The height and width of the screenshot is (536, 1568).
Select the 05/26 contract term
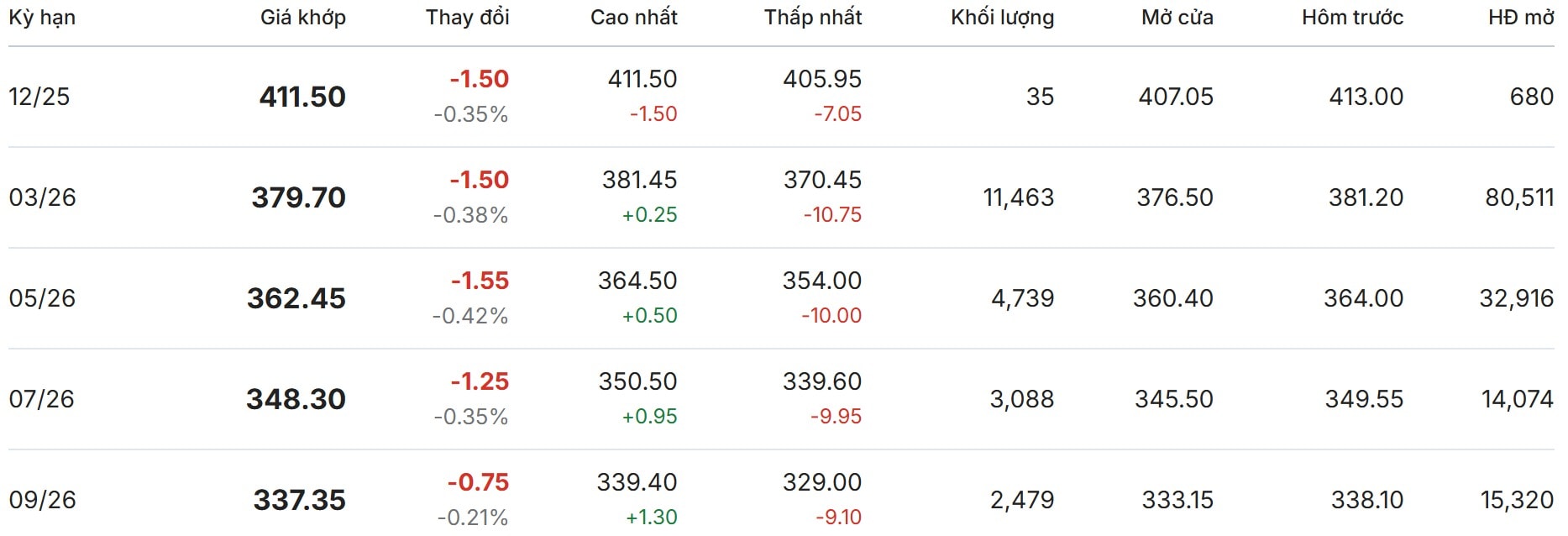42,298
